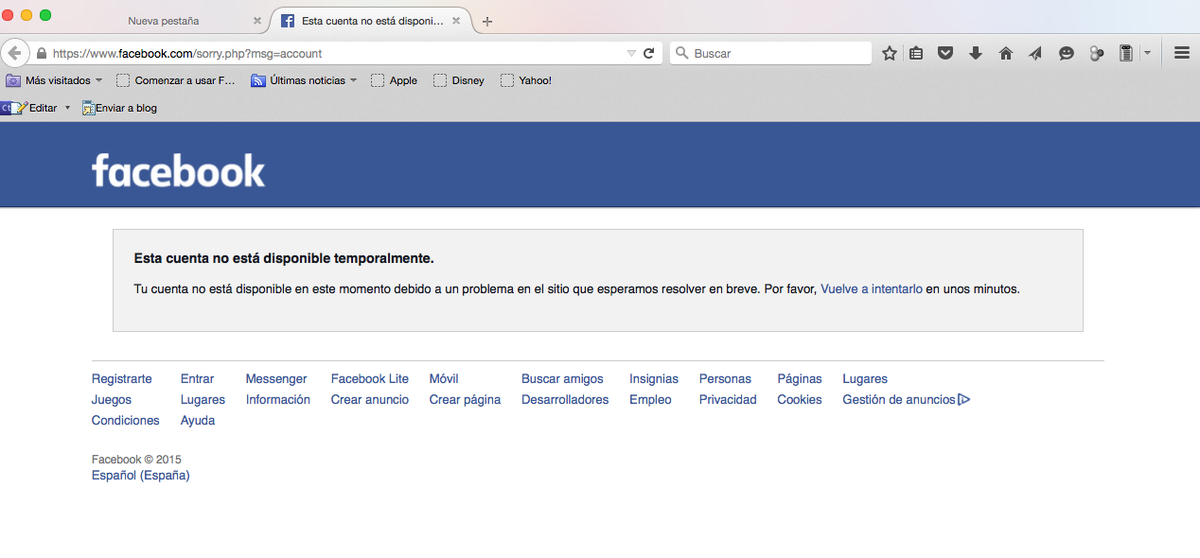This screenshot has height=558, width=1200.
Task: Click the Juegos footer link
Action: pos(111,399)
